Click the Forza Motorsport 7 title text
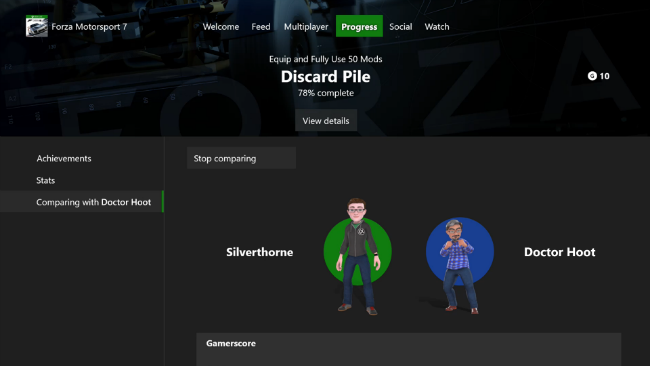650x366 pixels. [x=89, y=27]
